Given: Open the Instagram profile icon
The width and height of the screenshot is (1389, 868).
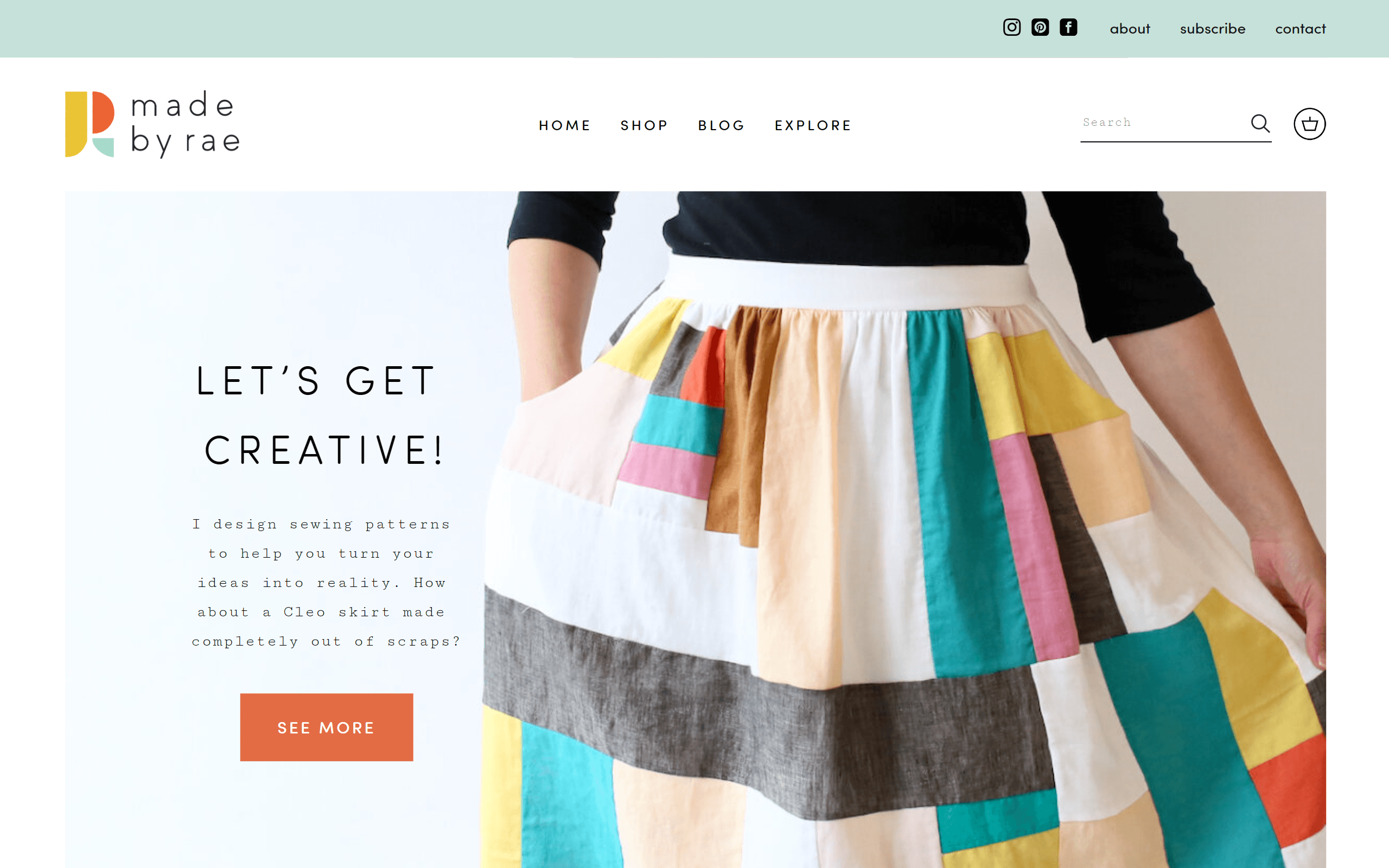Looking at the screenshot, I should [x=1011, y=28].
